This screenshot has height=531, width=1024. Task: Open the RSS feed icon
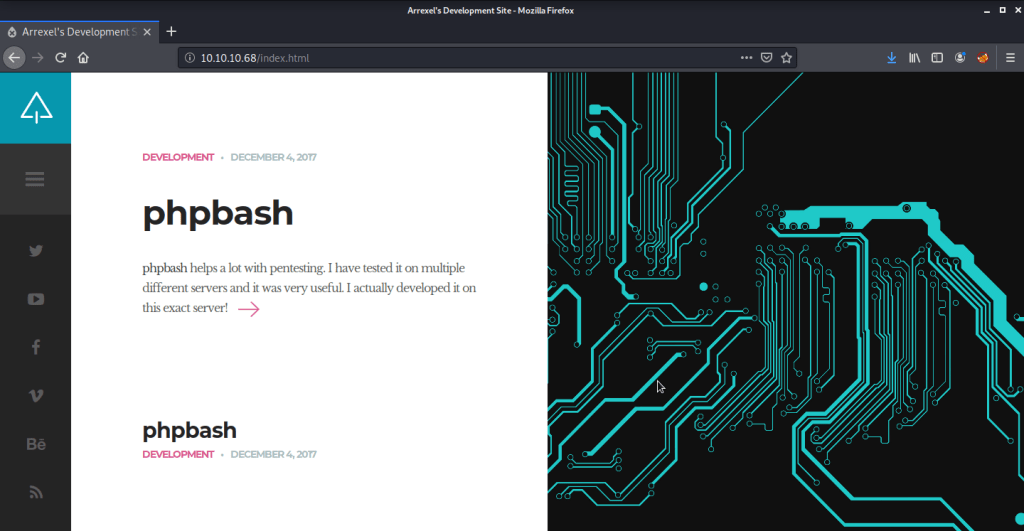point(36,492)
